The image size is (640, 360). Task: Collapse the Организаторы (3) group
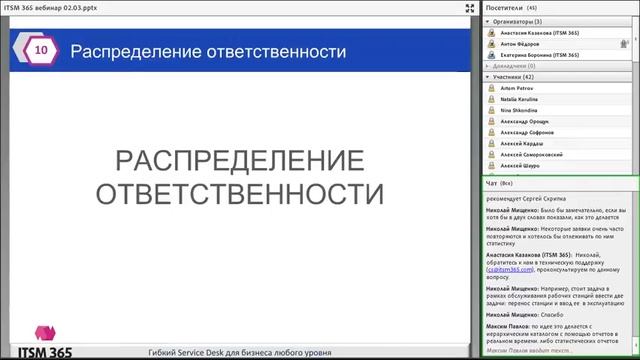pos(487,22)
